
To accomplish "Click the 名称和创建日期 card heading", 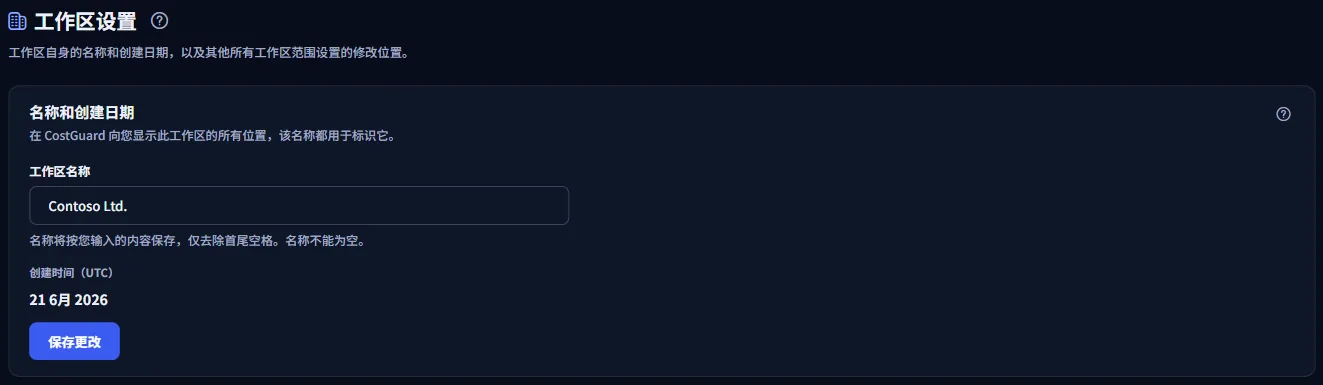I will 82,112.
